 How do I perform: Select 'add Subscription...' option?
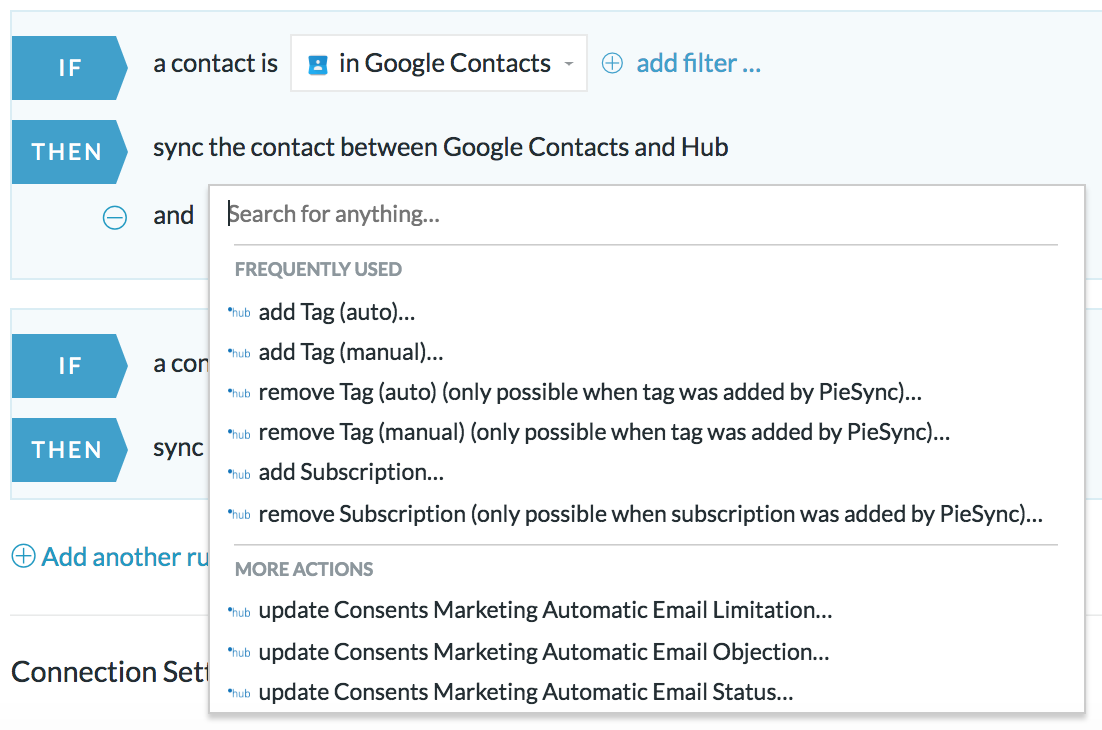[x=351, y=472]
